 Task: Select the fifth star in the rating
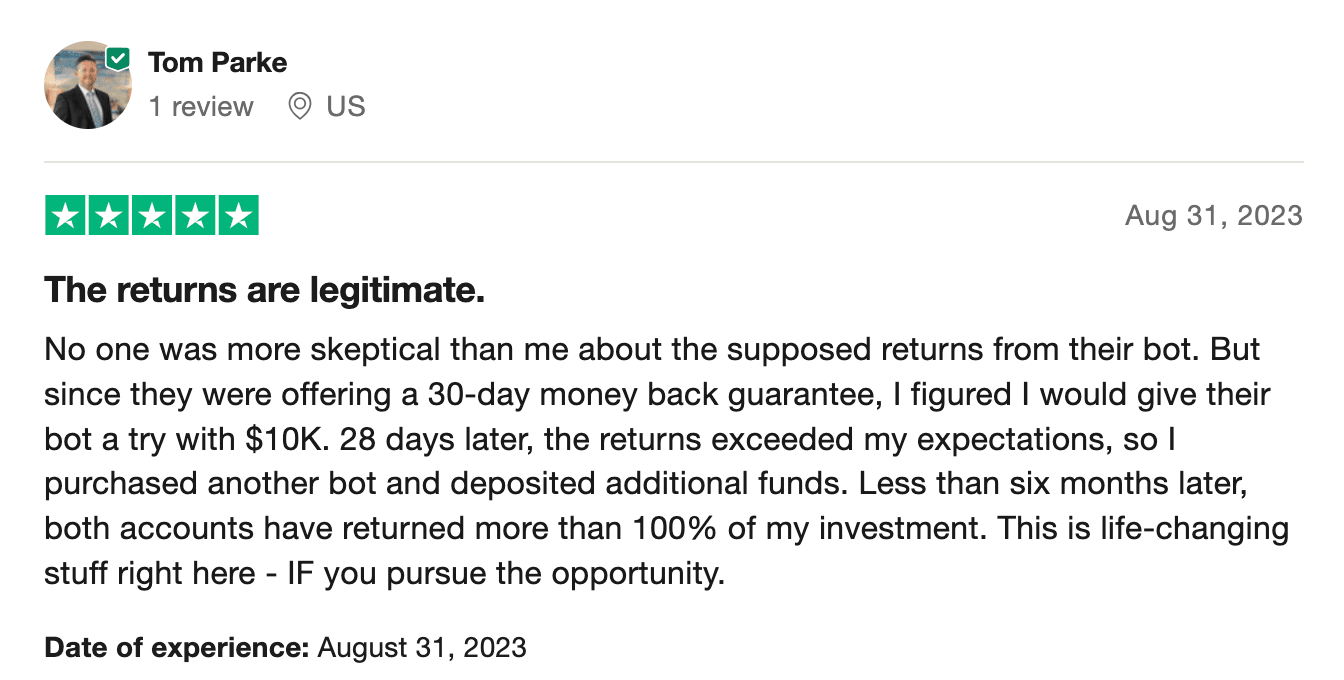click(238, 216)
